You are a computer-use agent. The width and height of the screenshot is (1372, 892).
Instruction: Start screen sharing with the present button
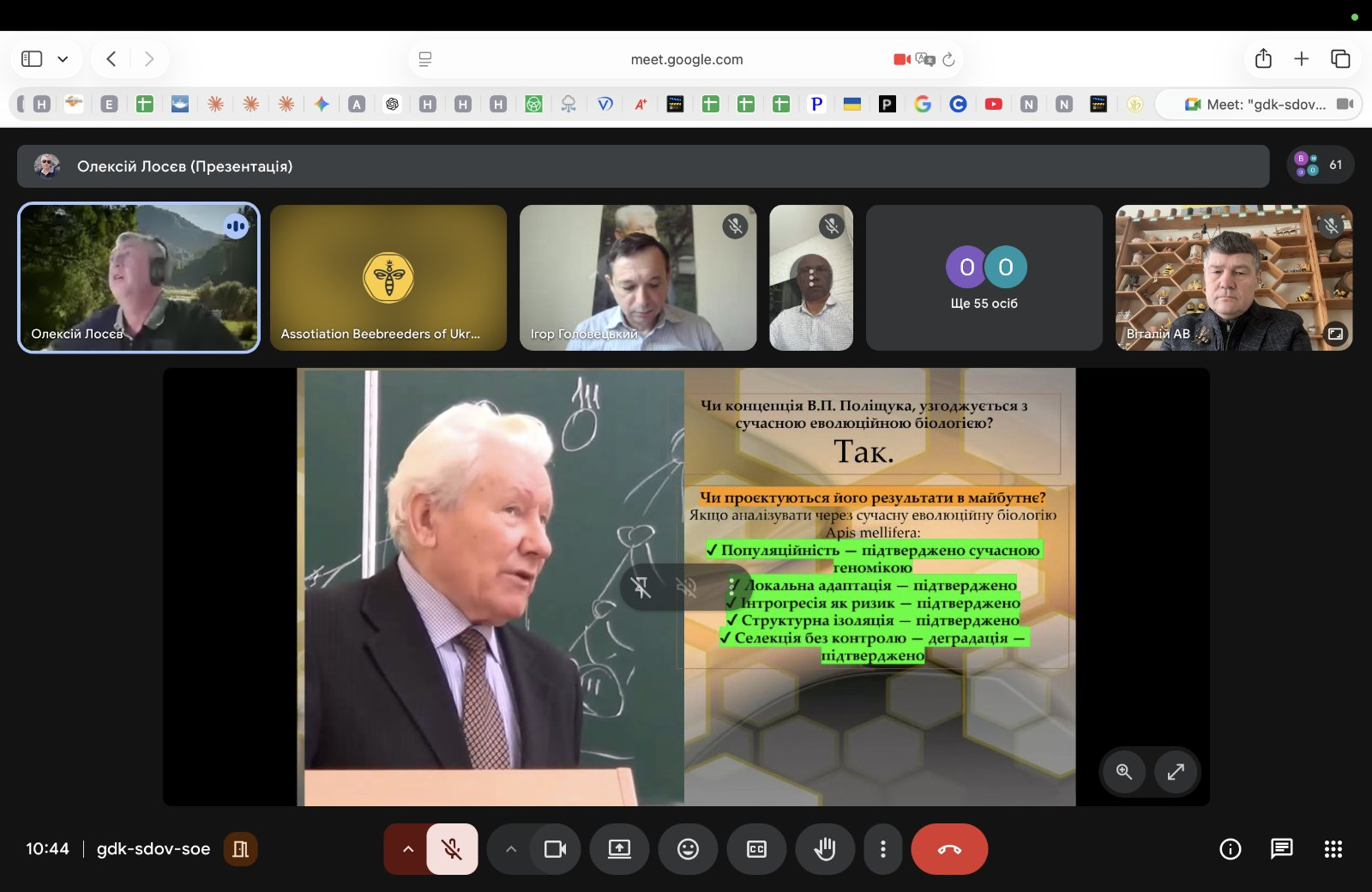(619, 849)
